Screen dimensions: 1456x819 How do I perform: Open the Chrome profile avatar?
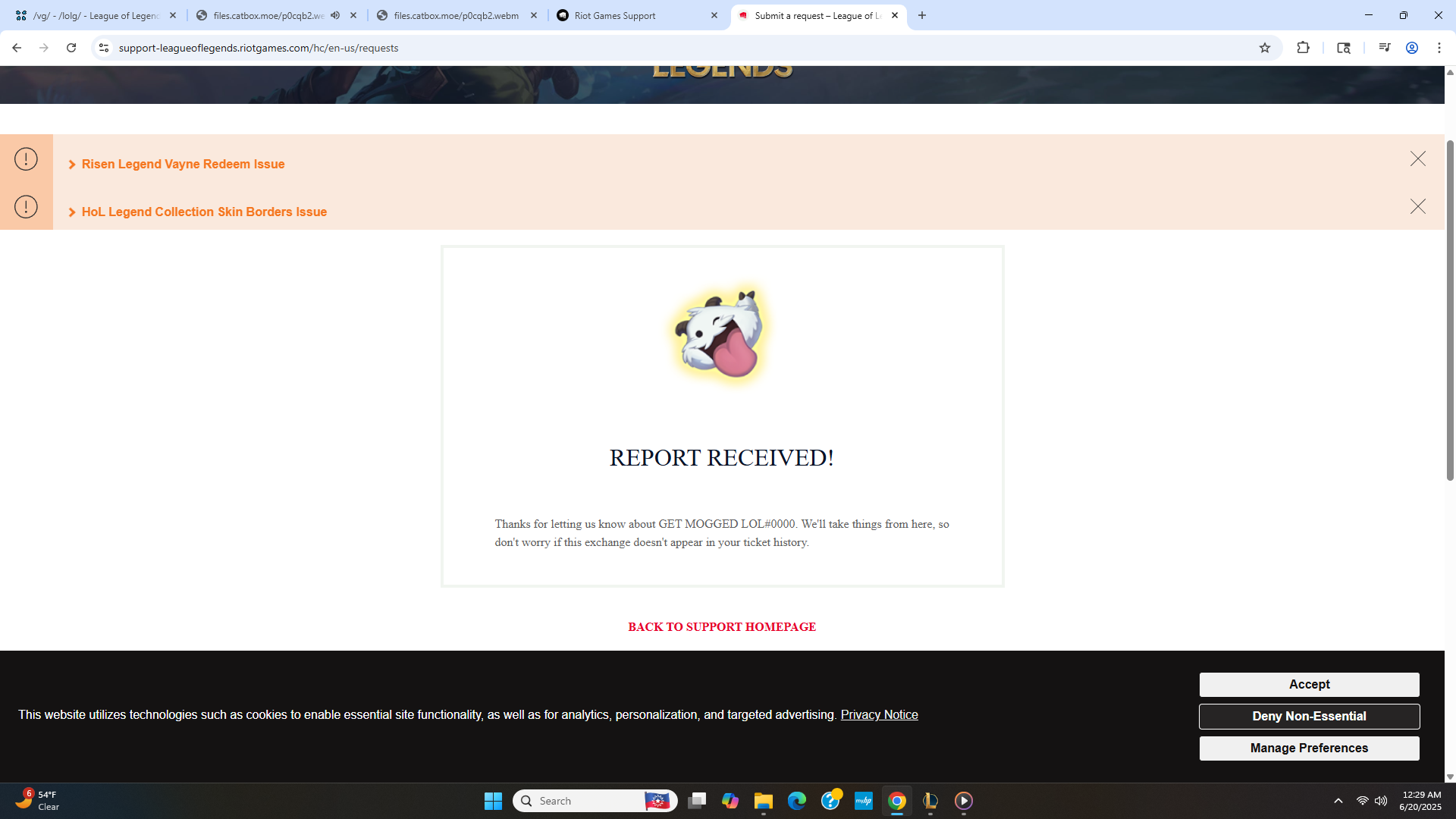point(1412,48)
